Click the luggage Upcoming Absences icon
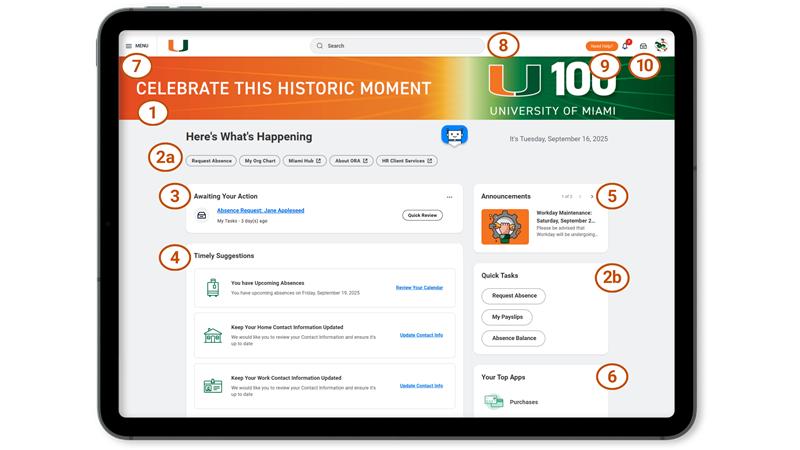The width and height of the screenshot is (800, 450). coord(213,288)
